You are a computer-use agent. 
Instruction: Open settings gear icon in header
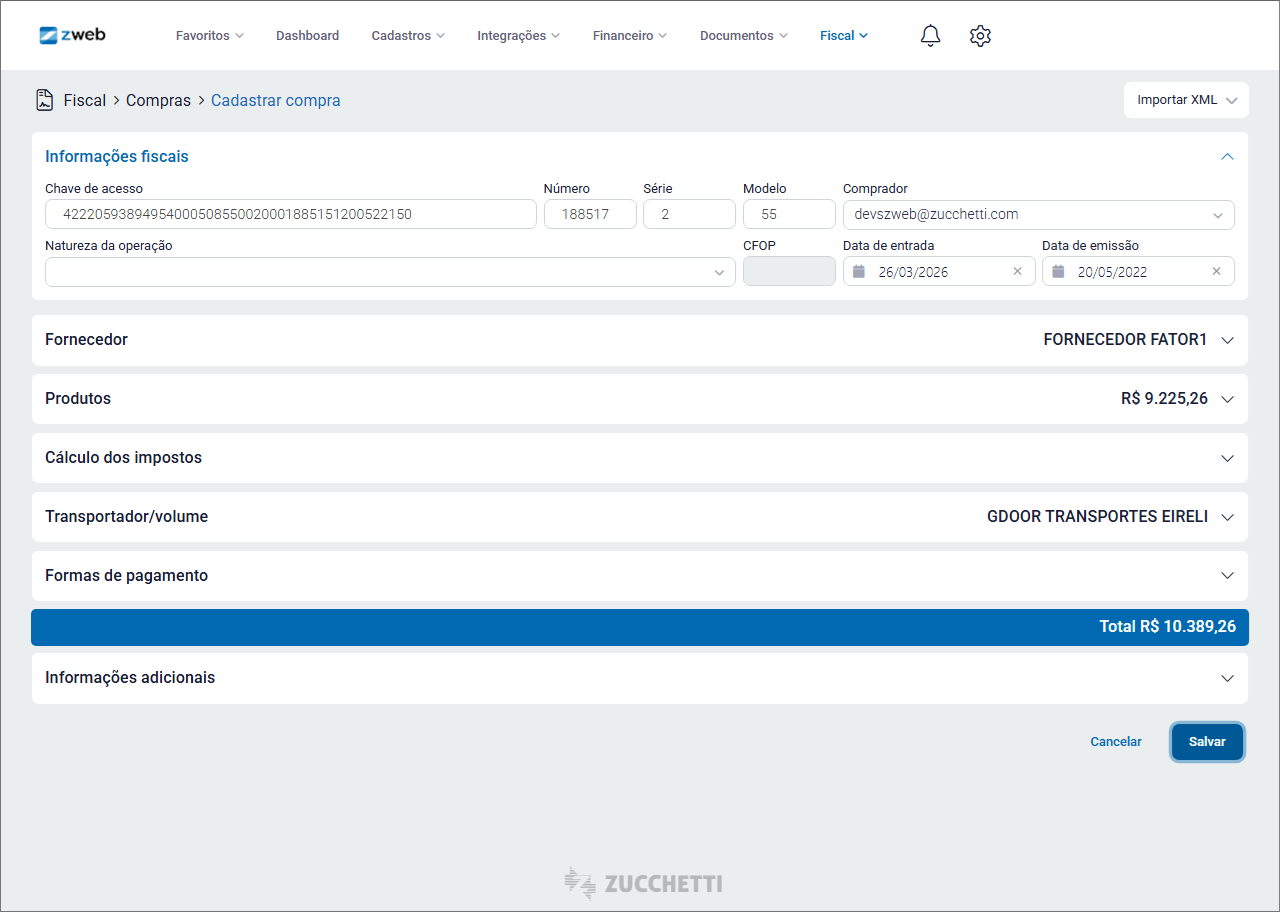[x=980, y=36]
